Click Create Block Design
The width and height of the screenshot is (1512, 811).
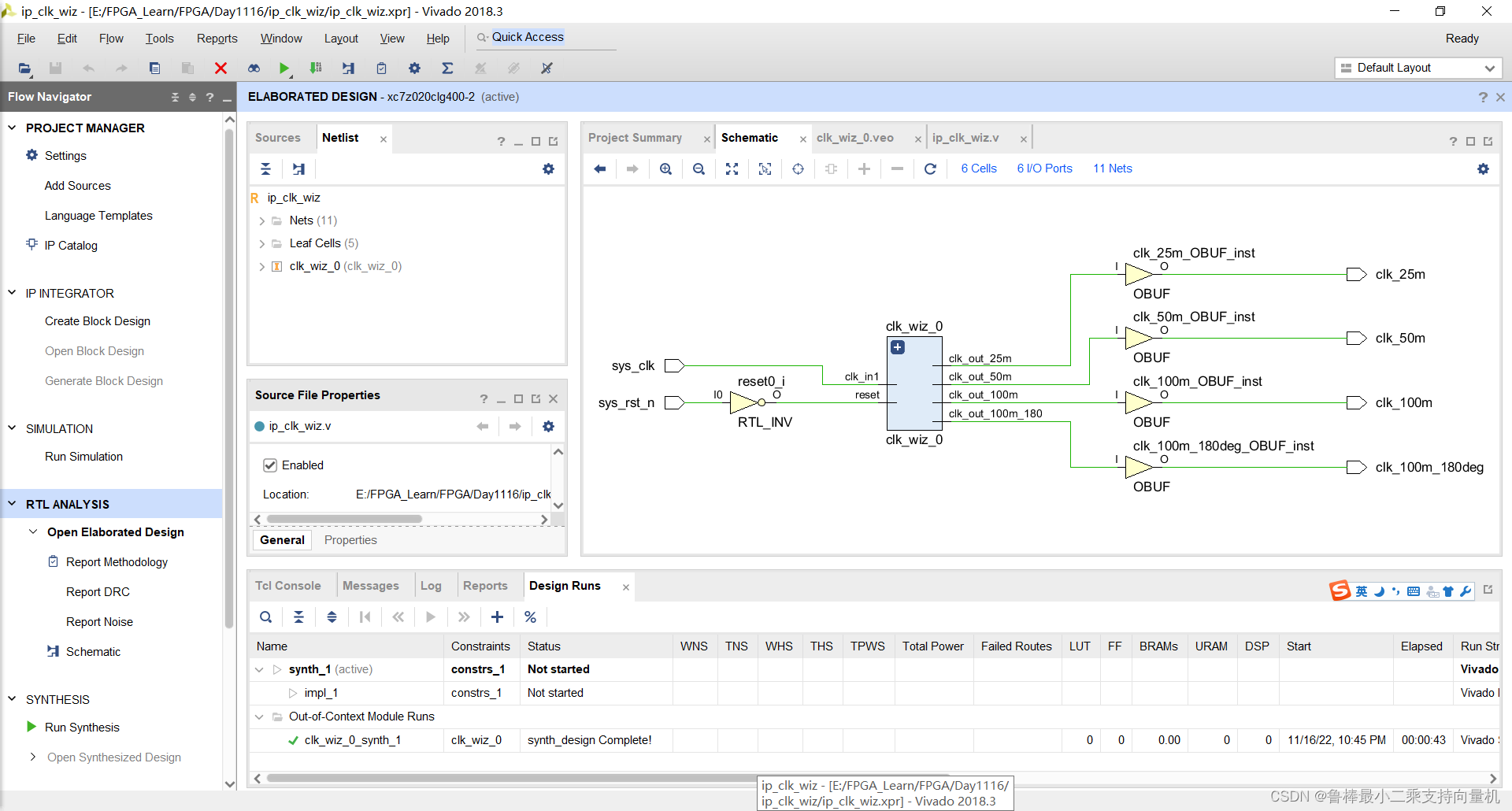point(98,321)
